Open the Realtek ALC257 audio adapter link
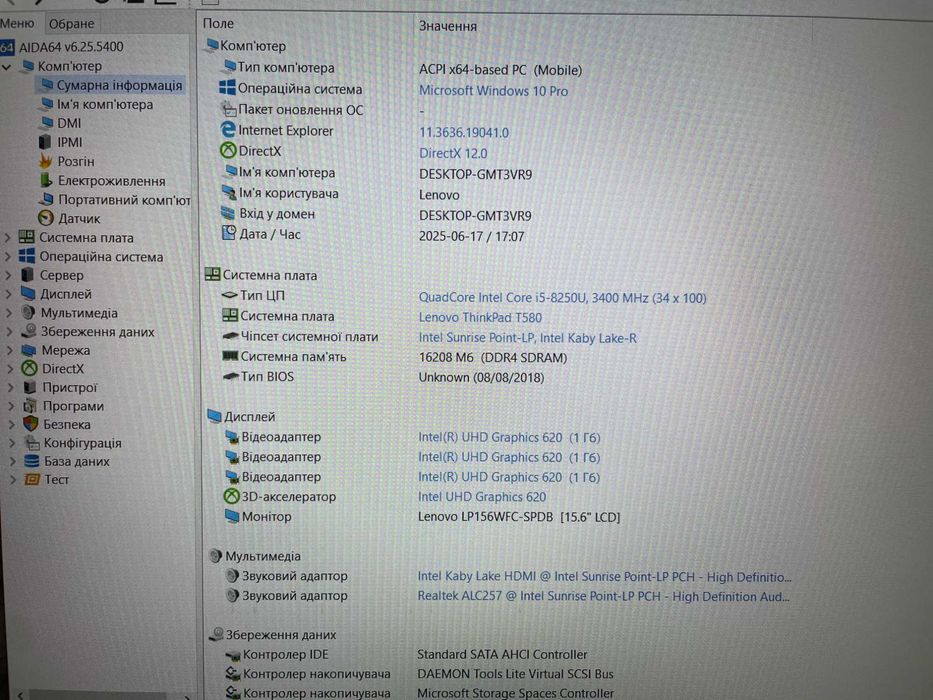Screen dimensions: 933x700 [x=603, y=596]
